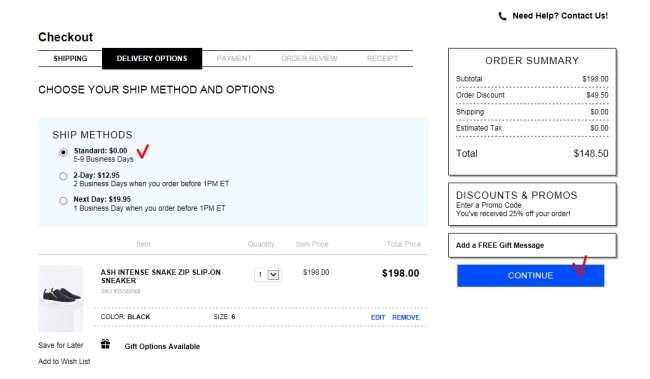Select Standard $0.00 shipping radio button
Screen dimensions: 650x379
pos(63,152)
